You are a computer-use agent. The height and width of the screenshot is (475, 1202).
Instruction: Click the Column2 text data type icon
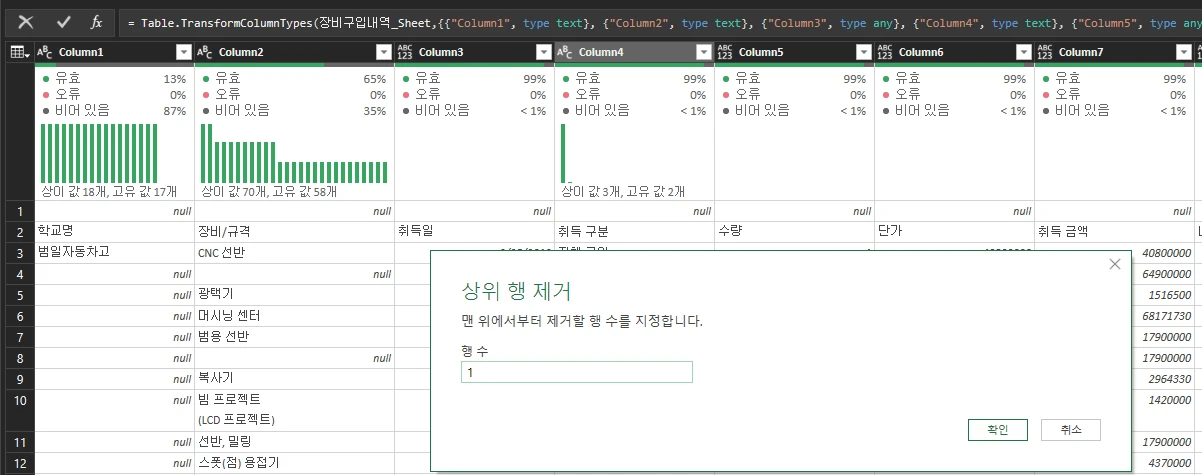(x=205, y=52)
